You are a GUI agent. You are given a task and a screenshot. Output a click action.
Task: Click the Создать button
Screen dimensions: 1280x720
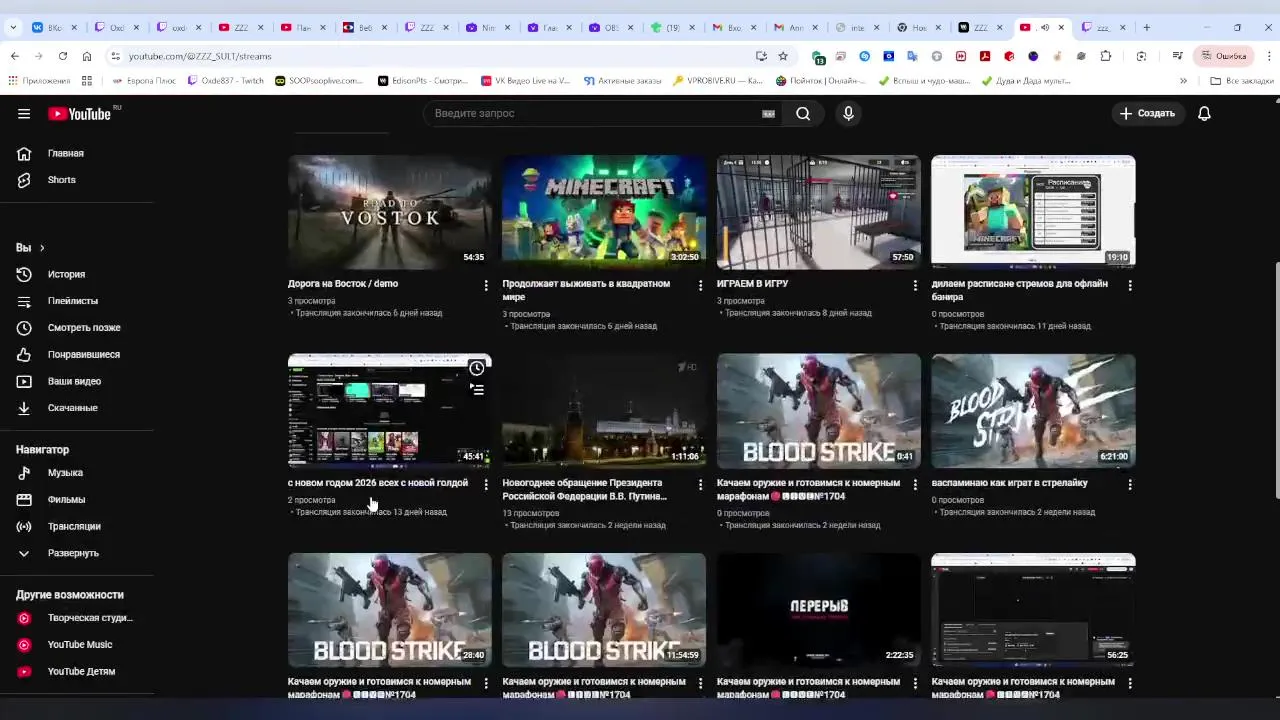[1147, 114]
